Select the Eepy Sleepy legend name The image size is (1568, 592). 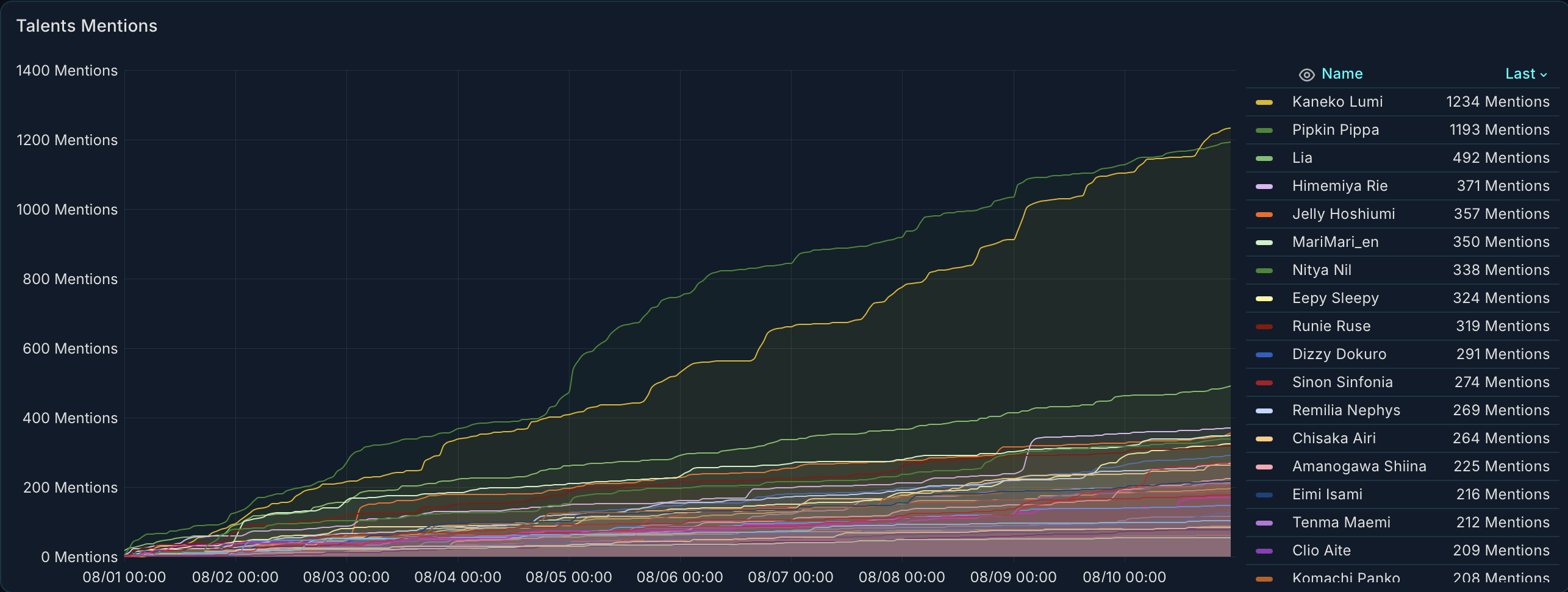pyautogui.click(x=1336, y=298)
